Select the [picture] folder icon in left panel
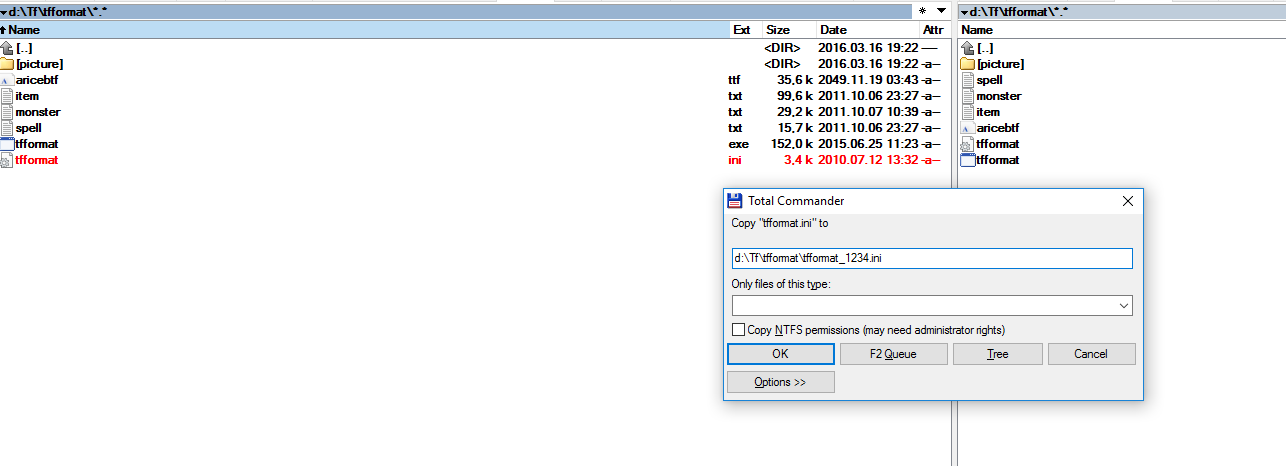Viewport: 1286px width, 466px height. 7,64
